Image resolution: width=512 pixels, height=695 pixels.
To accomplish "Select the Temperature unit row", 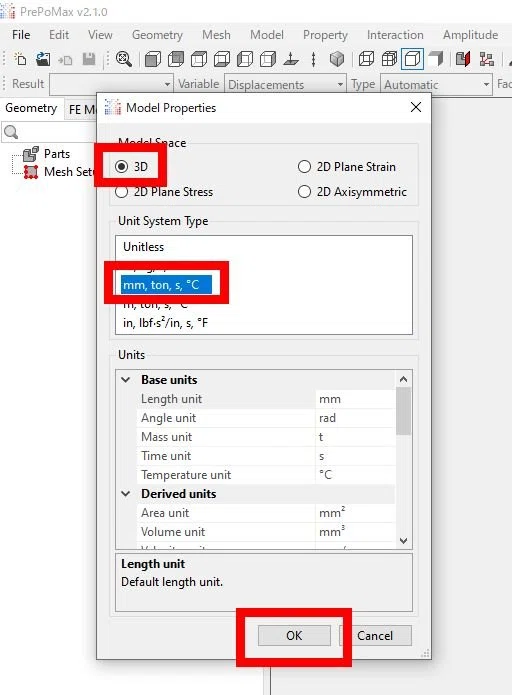I will point(266,475).
